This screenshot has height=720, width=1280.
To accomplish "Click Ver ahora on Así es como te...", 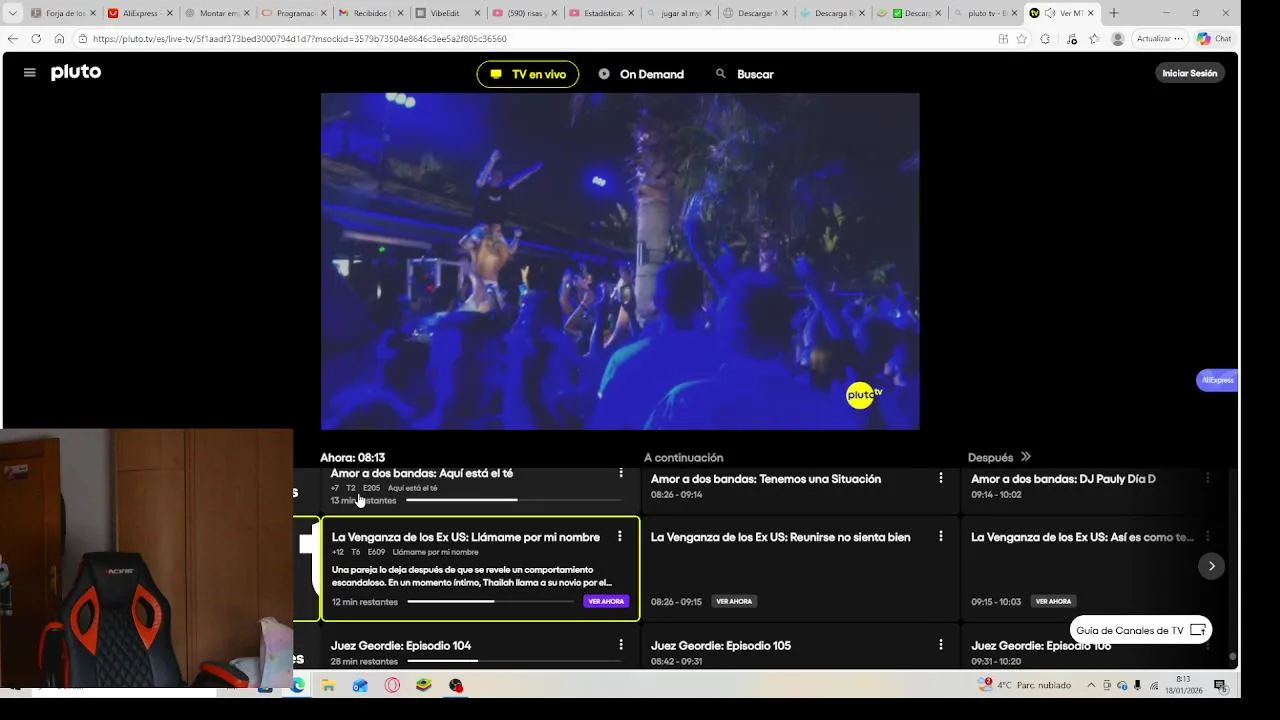I will tap(1054, 601).
